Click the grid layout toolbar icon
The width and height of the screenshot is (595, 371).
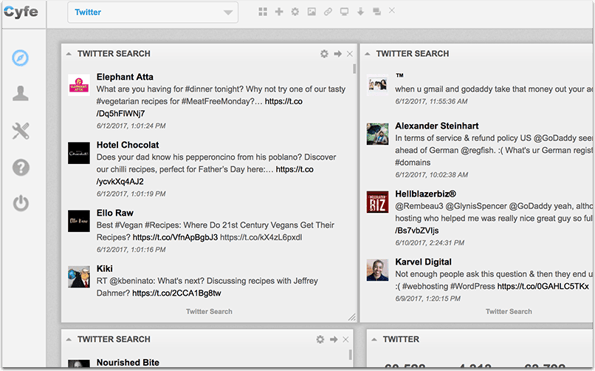(x=263, y=12)
